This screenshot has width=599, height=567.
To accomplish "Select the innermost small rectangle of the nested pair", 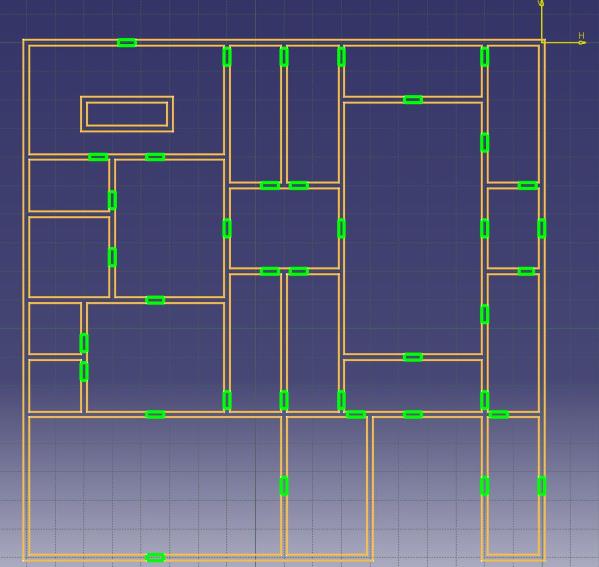I will pyautogui.click(x=127, y=114).
